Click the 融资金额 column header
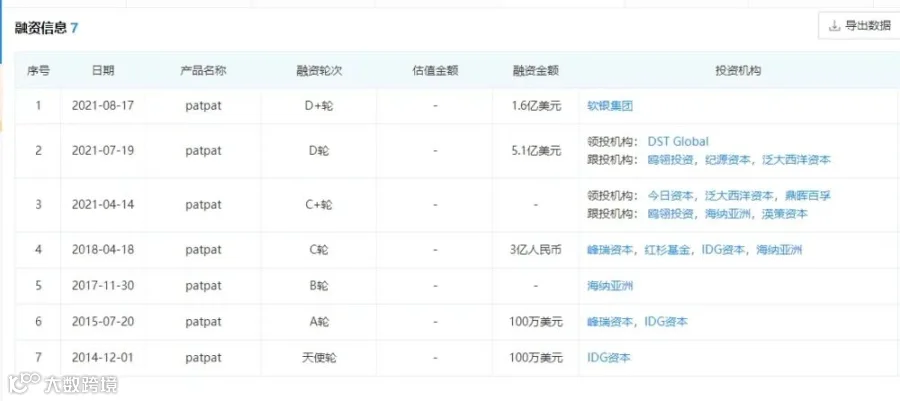 pos(536,71)
